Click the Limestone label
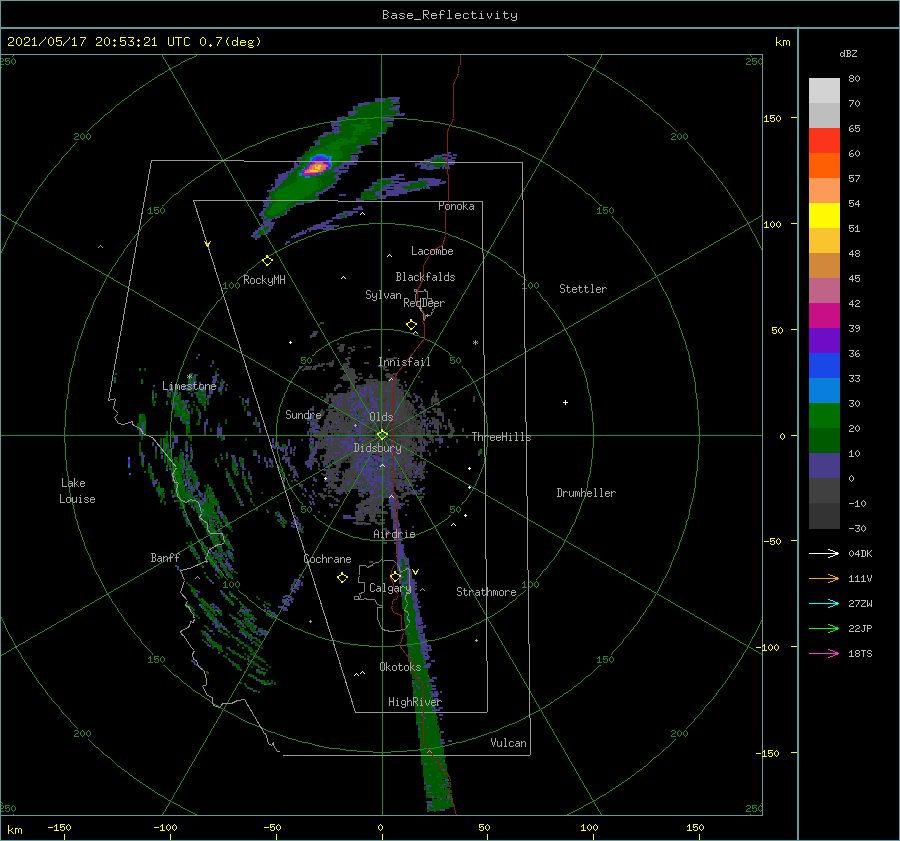Image resolution: width=900 pixels, height=841 pixels. (189, 386)
